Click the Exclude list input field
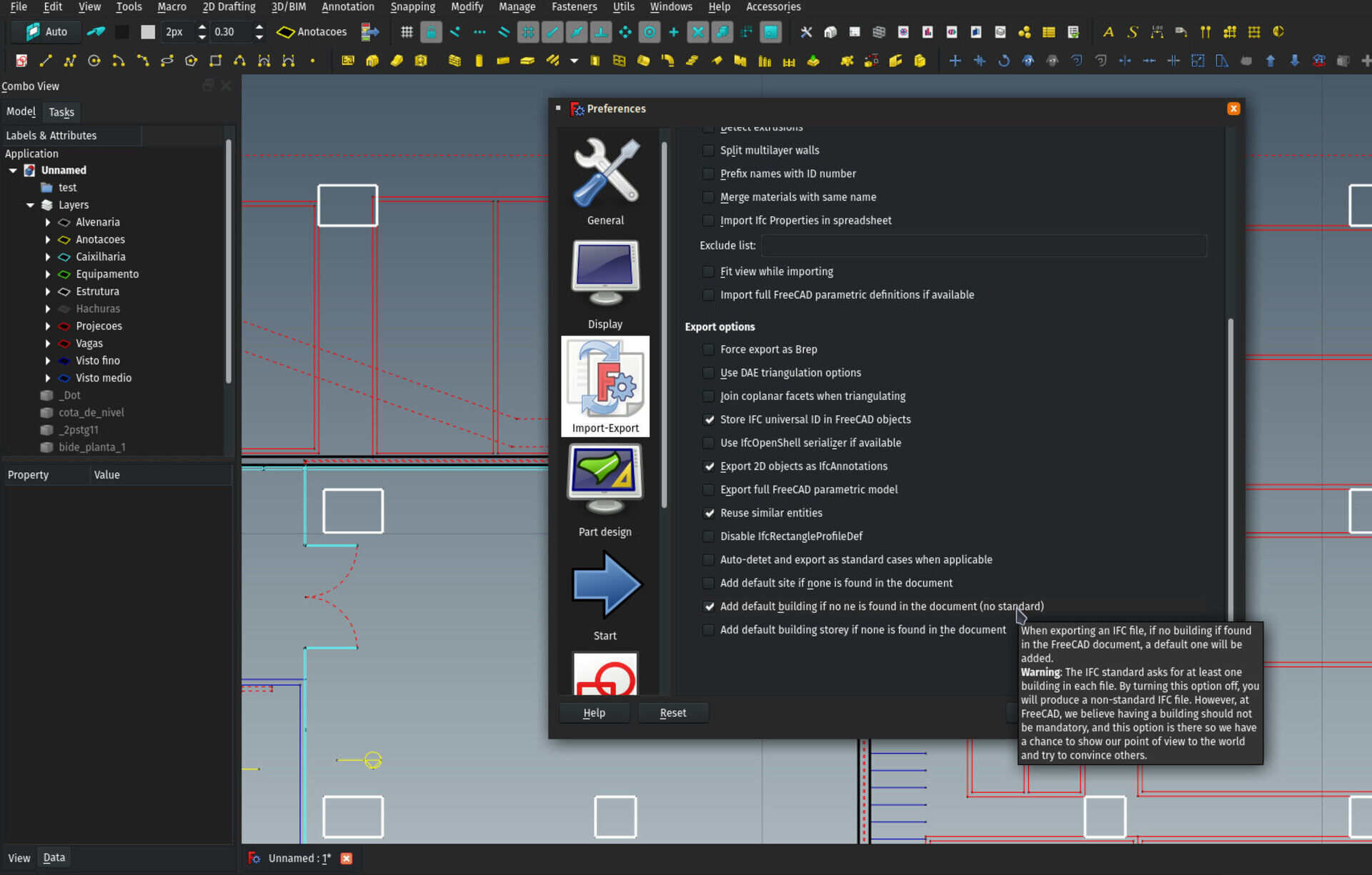 coord(983,246)
